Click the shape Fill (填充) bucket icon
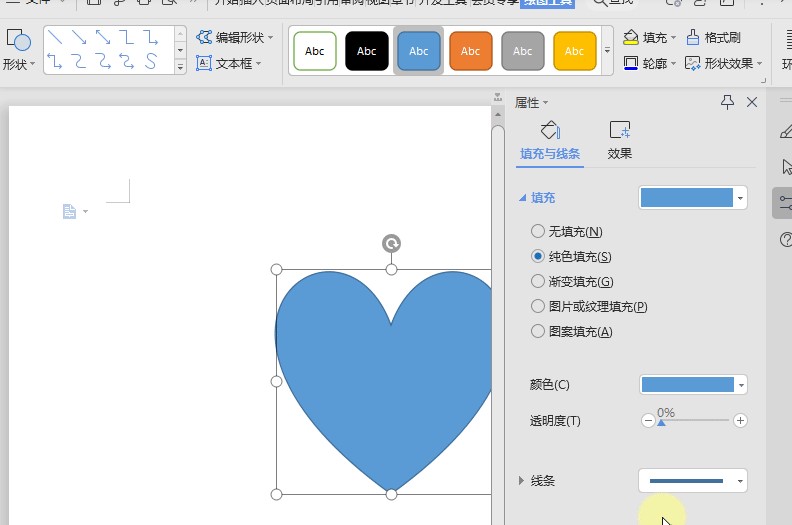This screenshot has width=792, height=525. [x=631, y=37]
